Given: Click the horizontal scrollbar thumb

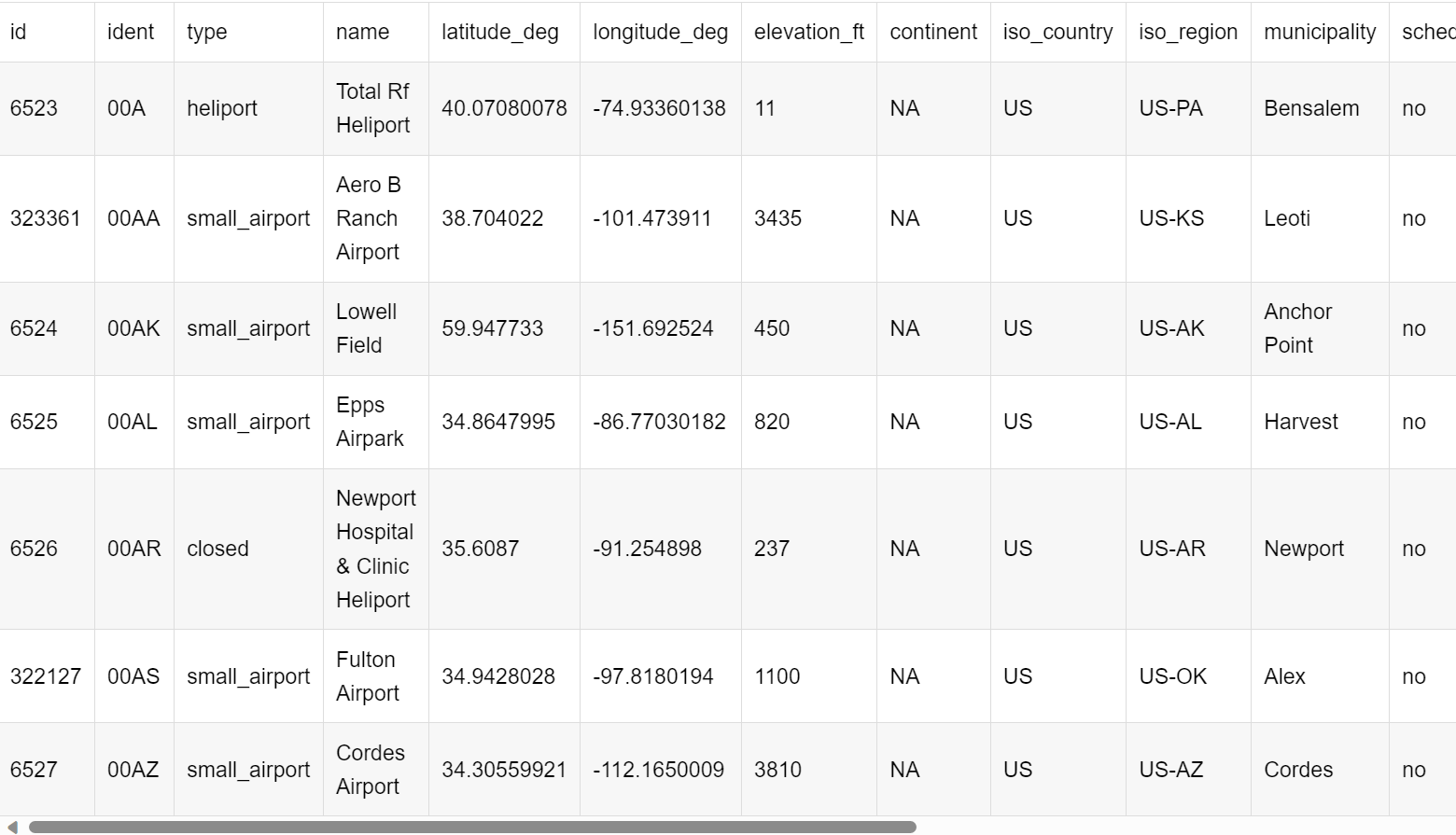Looking at the screenshot, I should [471, 827].
